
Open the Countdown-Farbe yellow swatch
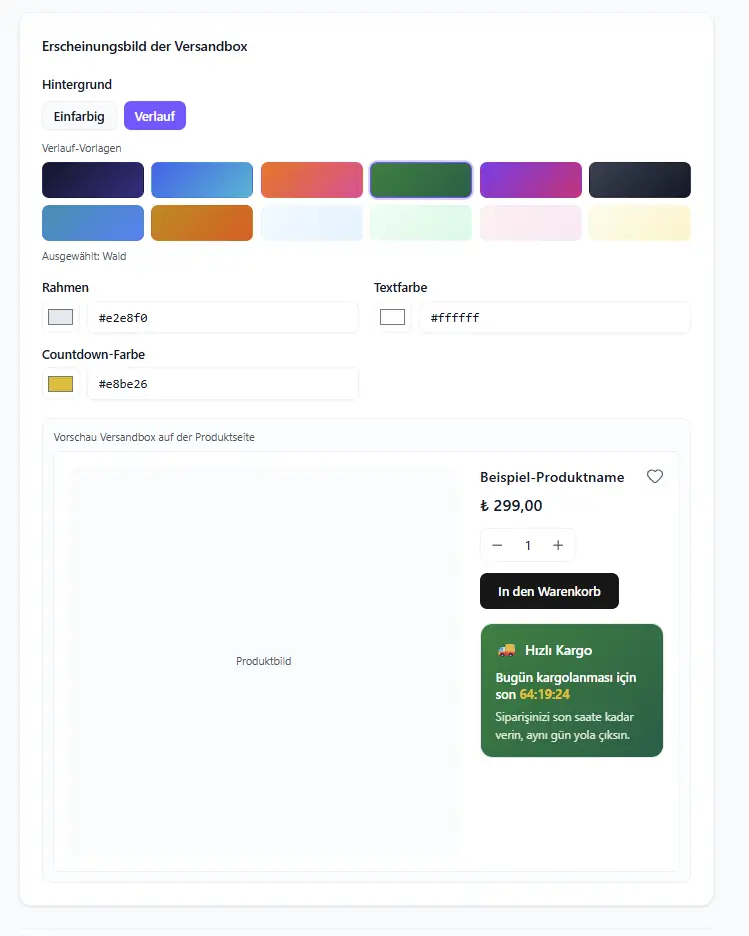[x=60, y=384]
